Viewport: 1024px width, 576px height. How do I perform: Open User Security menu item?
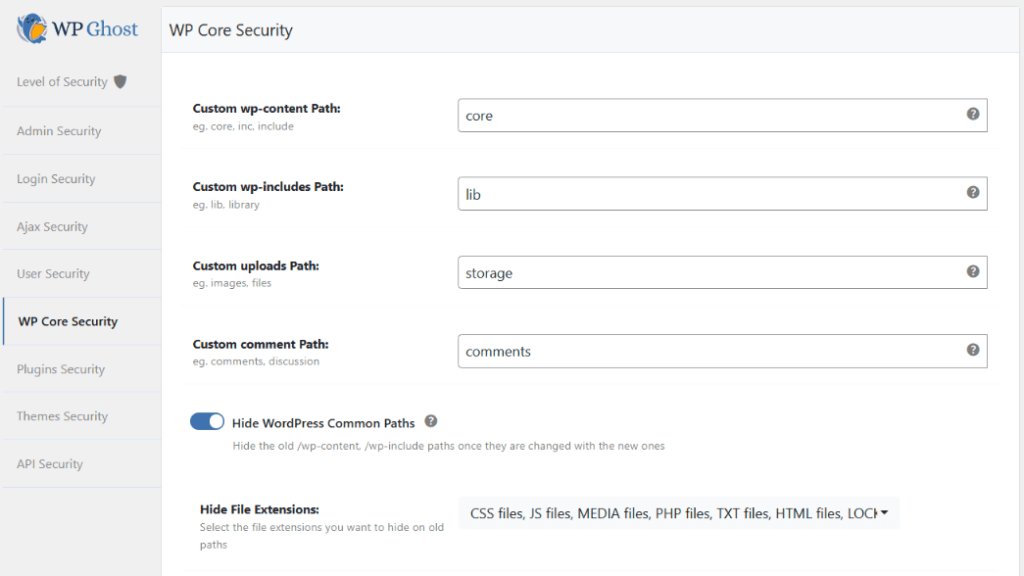click(x=53, y=274)
